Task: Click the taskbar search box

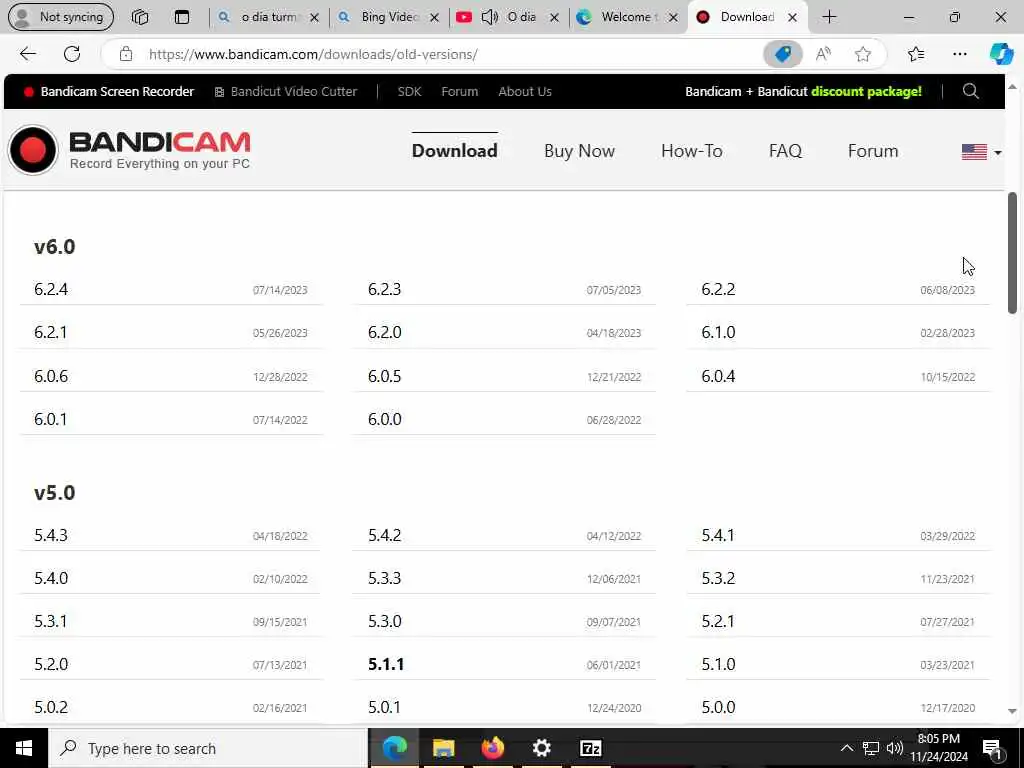Action: 208,748
